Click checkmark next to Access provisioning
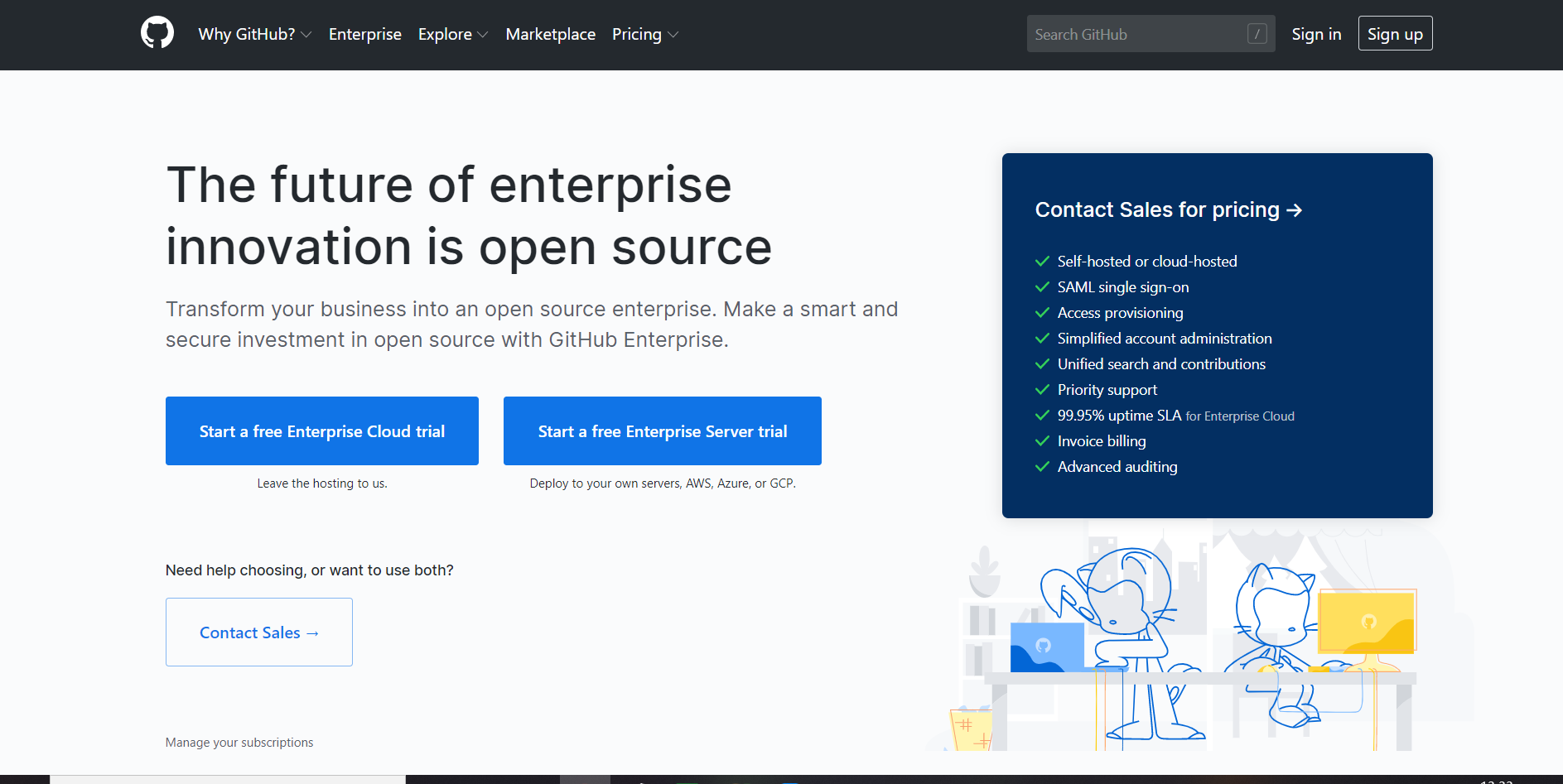This screenshot has width=1563, height=784. [1043, 313]
